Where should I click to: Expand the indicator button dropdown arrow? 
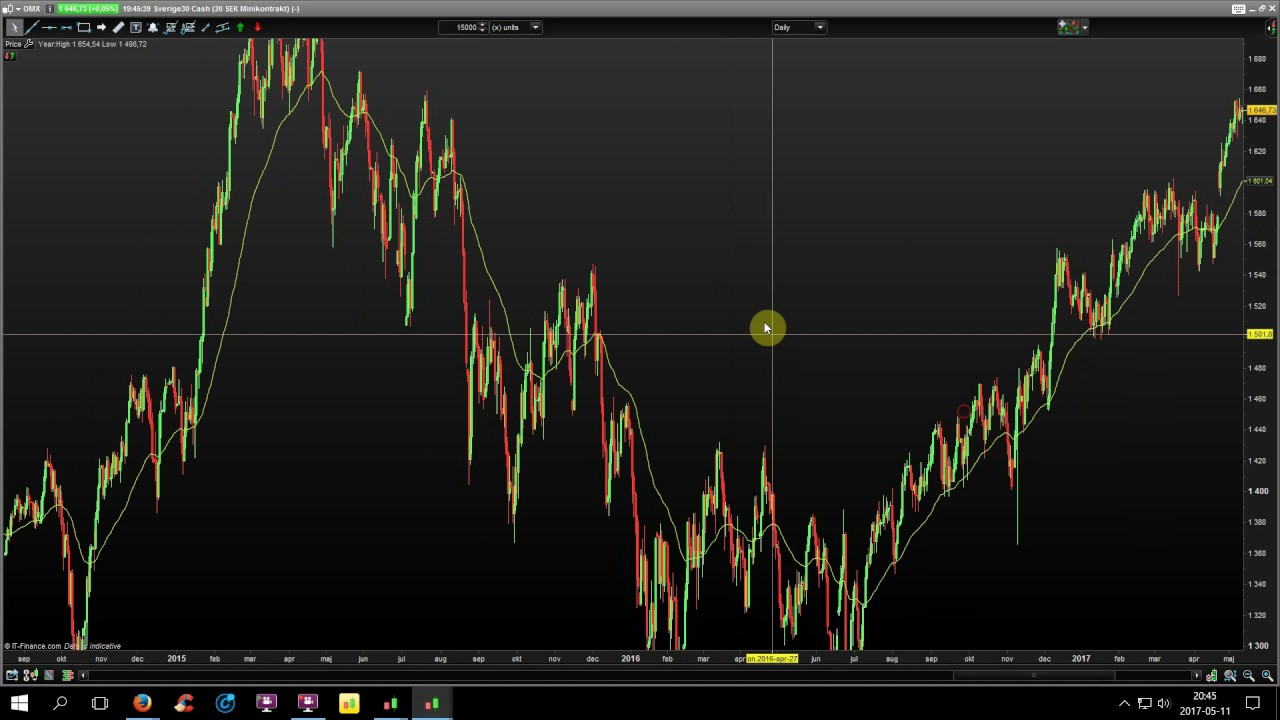pos(1084,27)
